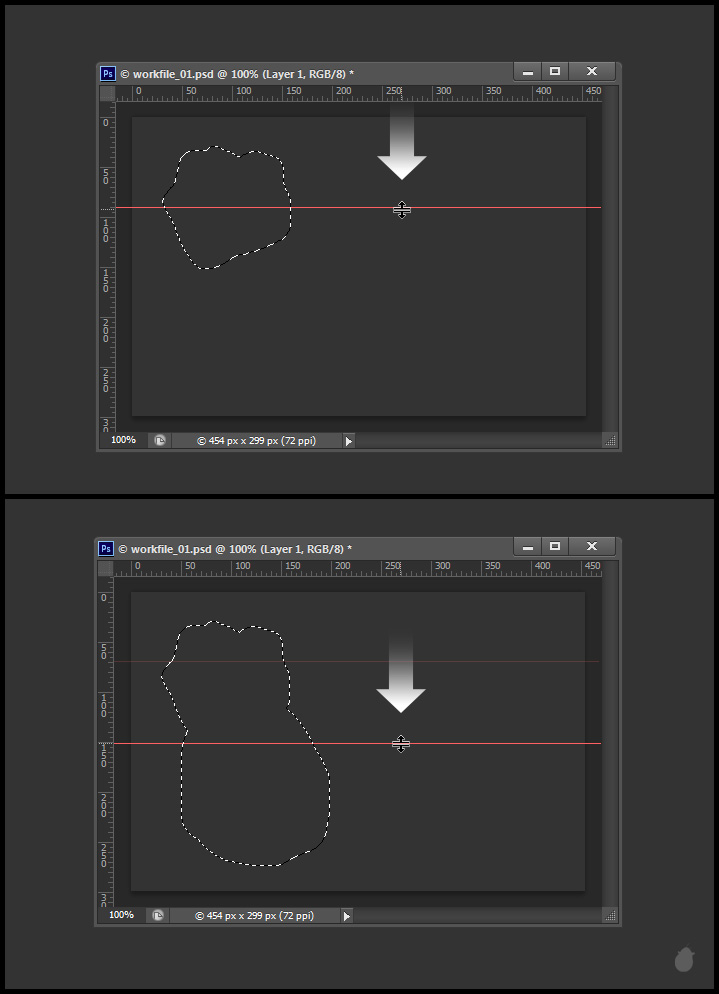Maximize the top workfile_01.psd window
The height and width of the screenshot is (994, 719).
[x=555, y=72]
